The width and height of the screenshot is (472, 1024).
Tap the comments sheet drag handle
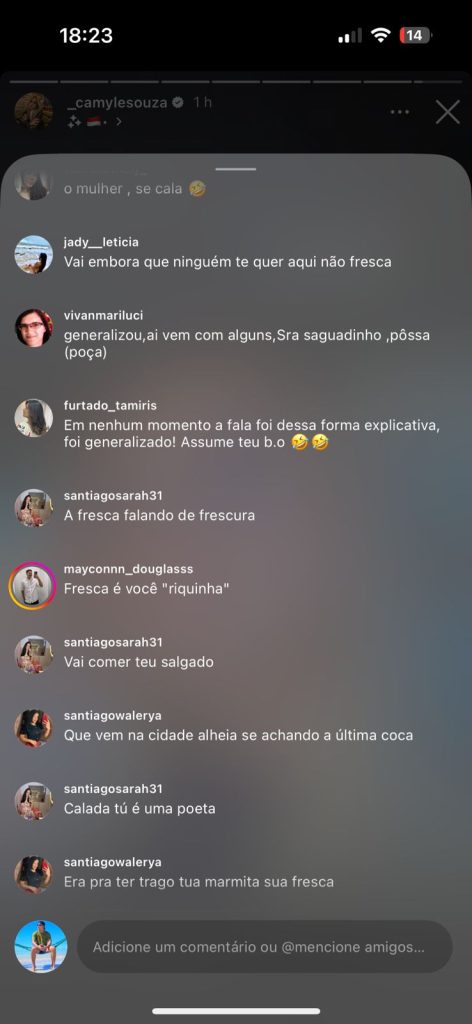(x=236, y=169)
